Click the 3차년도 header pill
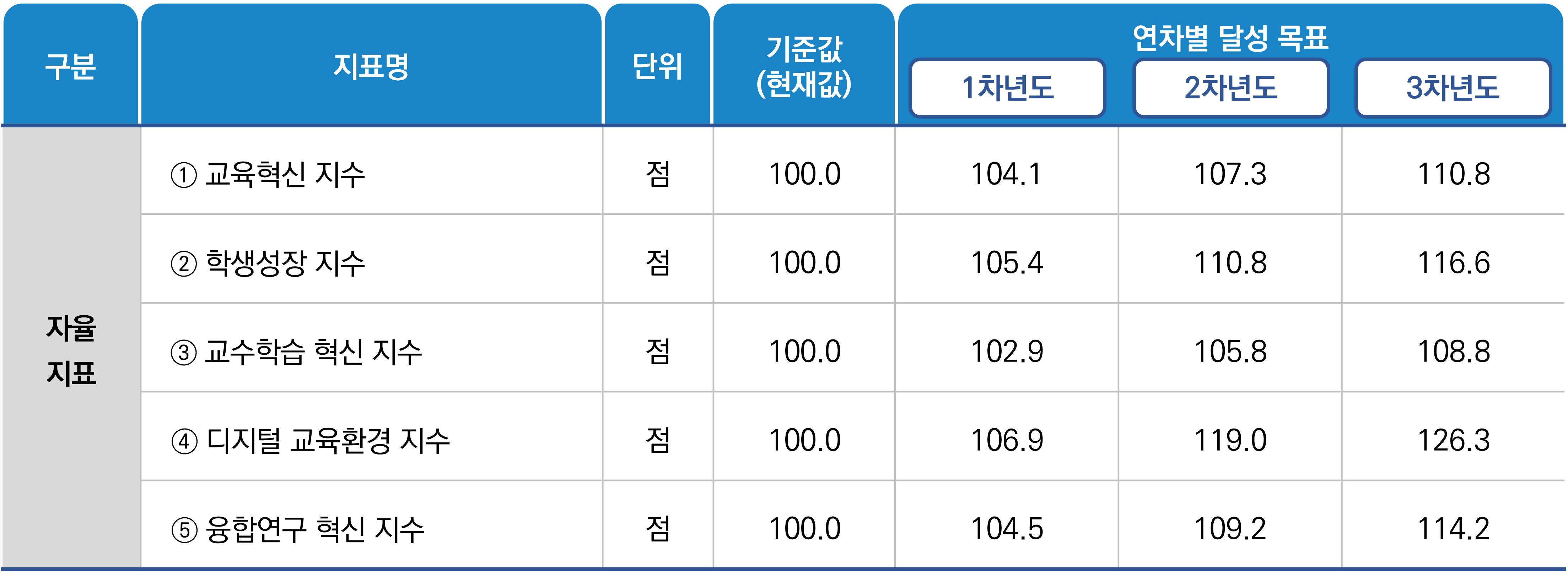1568x572 pixels. pos(1453,88)
